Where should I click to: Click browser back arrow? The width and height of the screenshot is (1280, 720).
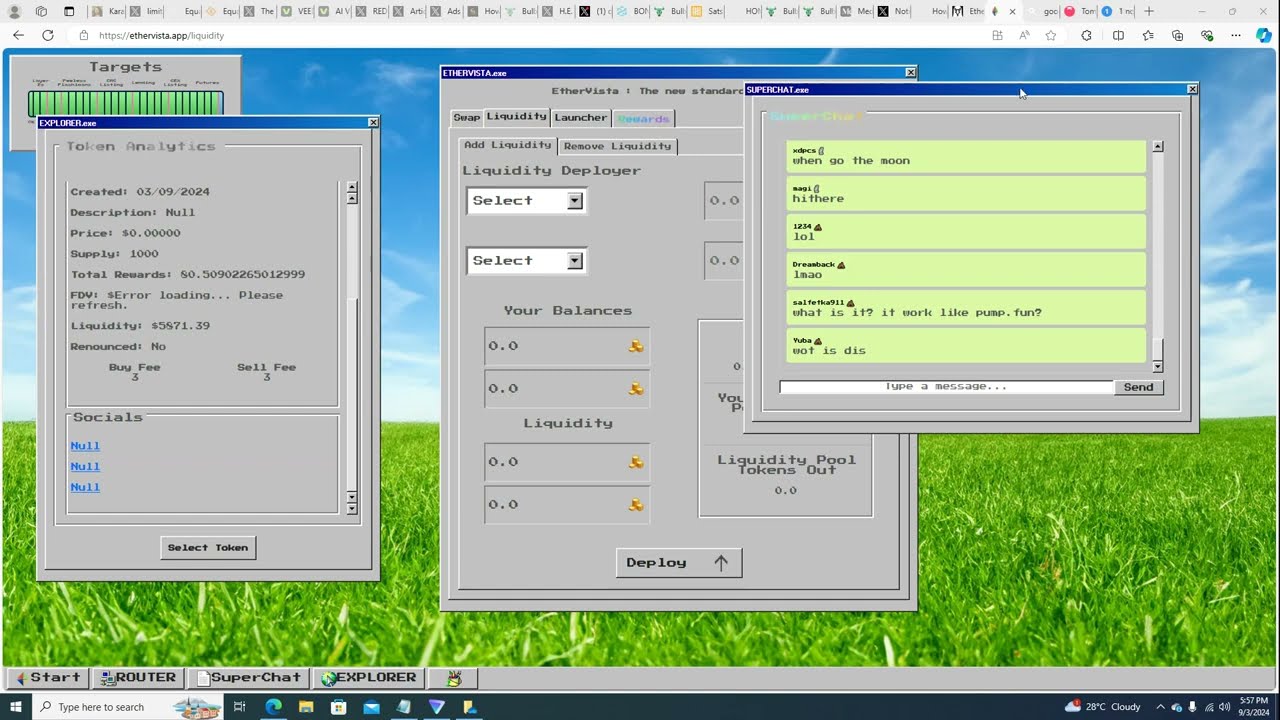point(18,35)
